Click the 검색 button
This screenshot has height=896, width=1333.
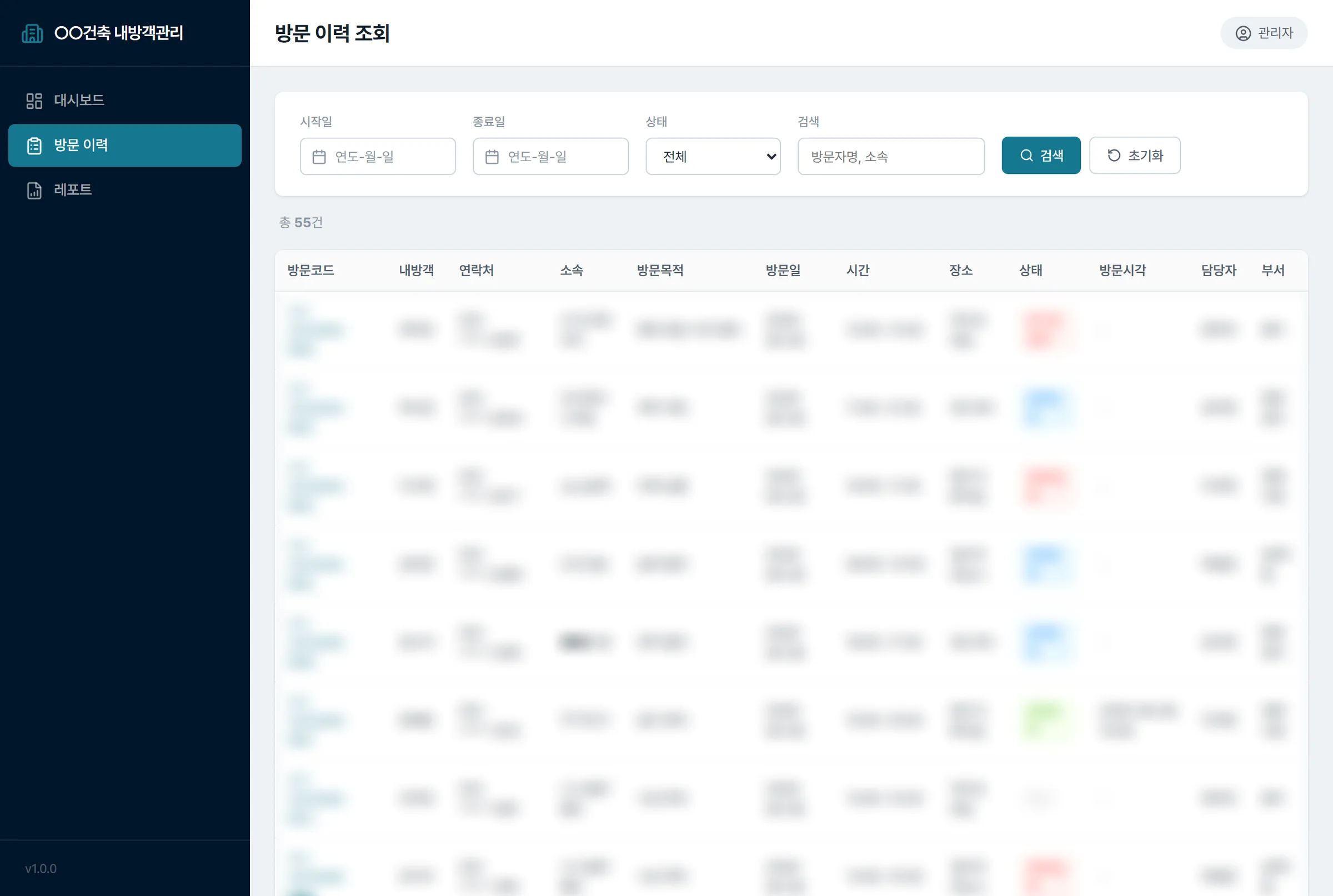coord(1040,155)
